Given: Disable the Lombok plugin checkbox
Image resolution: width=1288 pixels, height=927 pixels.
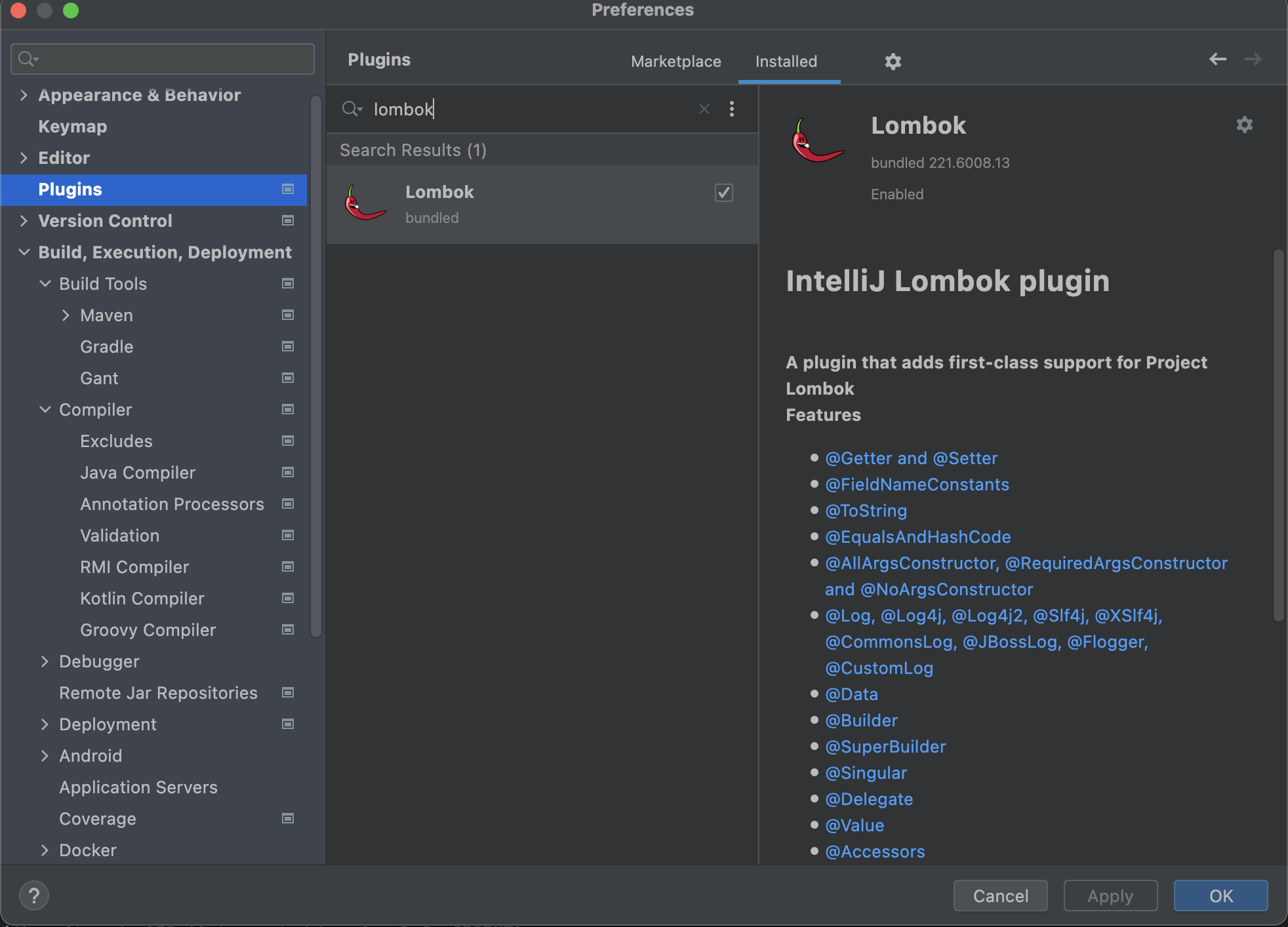Looking at the screenshot, I should pyautogui.click(x=723, y=193).
